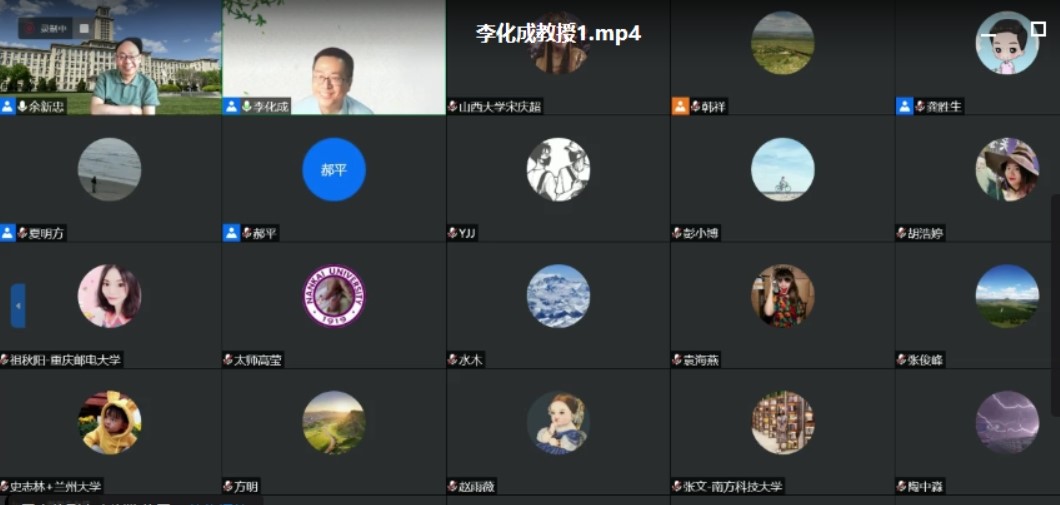Image resolution: width=1060 pixels, height=505 pixels.
Task: Click the vertical scrollbar on the right edge
Action: click(x=1055, y=304)
